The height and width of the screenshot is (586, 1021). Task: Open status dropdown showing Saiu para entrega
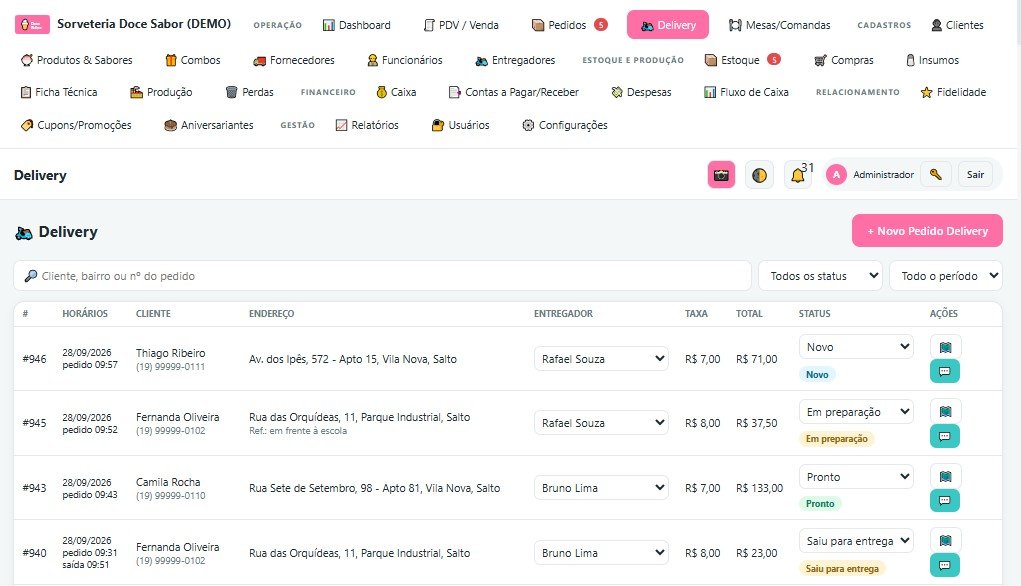(x=856, y=540)
